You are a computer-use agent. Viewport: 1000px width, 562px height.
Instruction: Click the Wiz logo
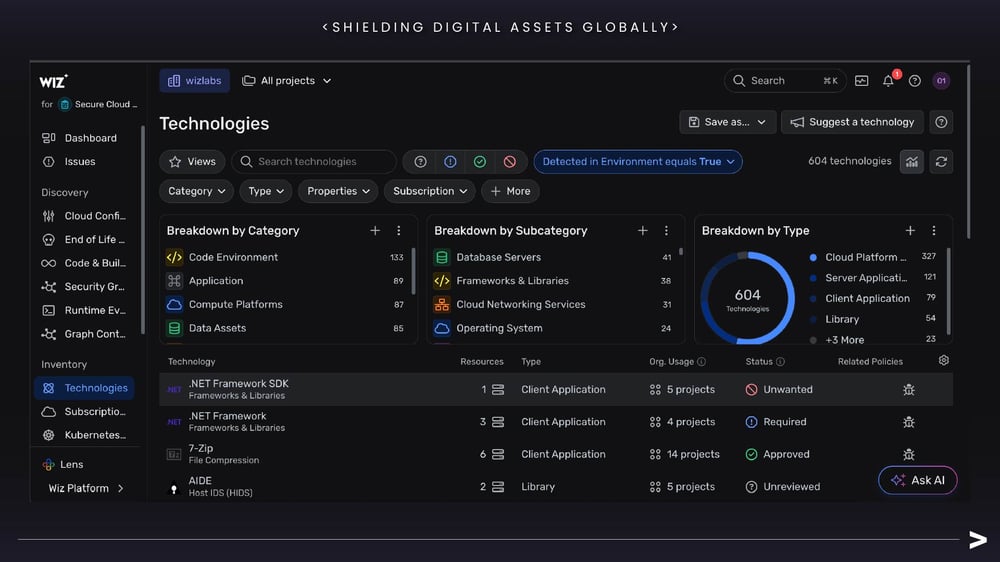click(x=54, y=81)
